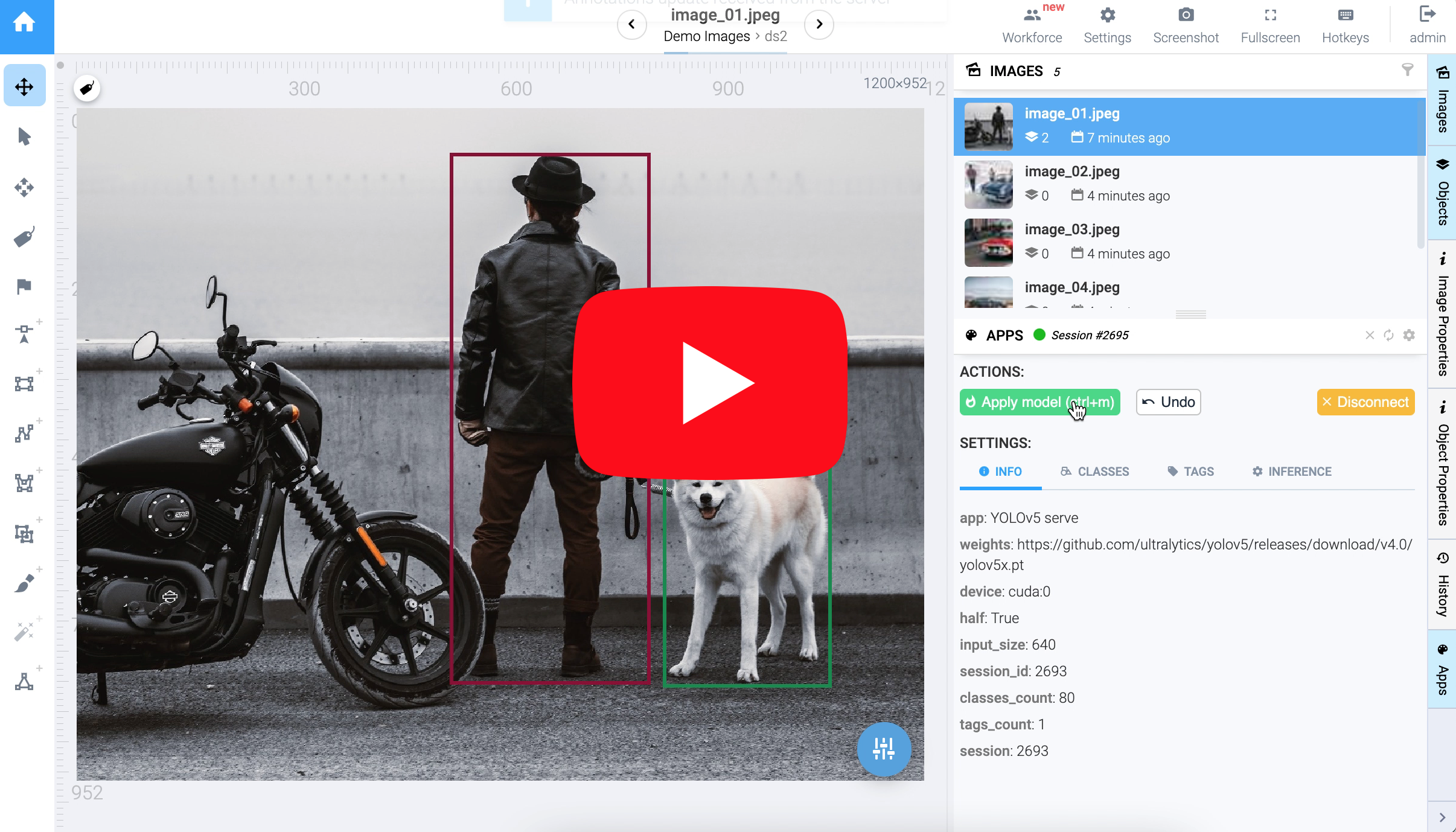Filter the images list
This screenshot has height=832, width=1456.
(1407, 71)
